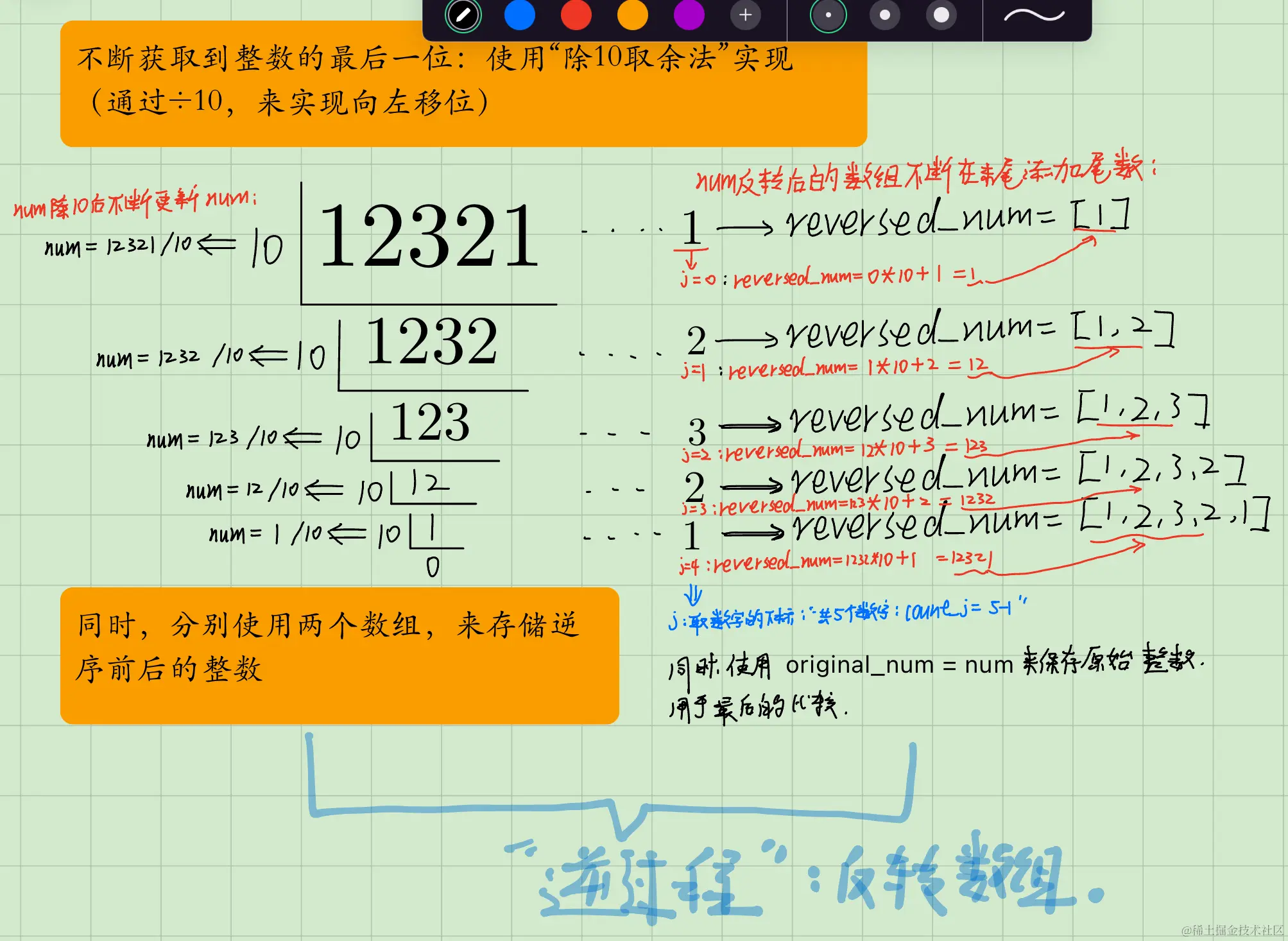Pick the blue pen color
The image size is (1288, 941).
click(x=519, y=15)
